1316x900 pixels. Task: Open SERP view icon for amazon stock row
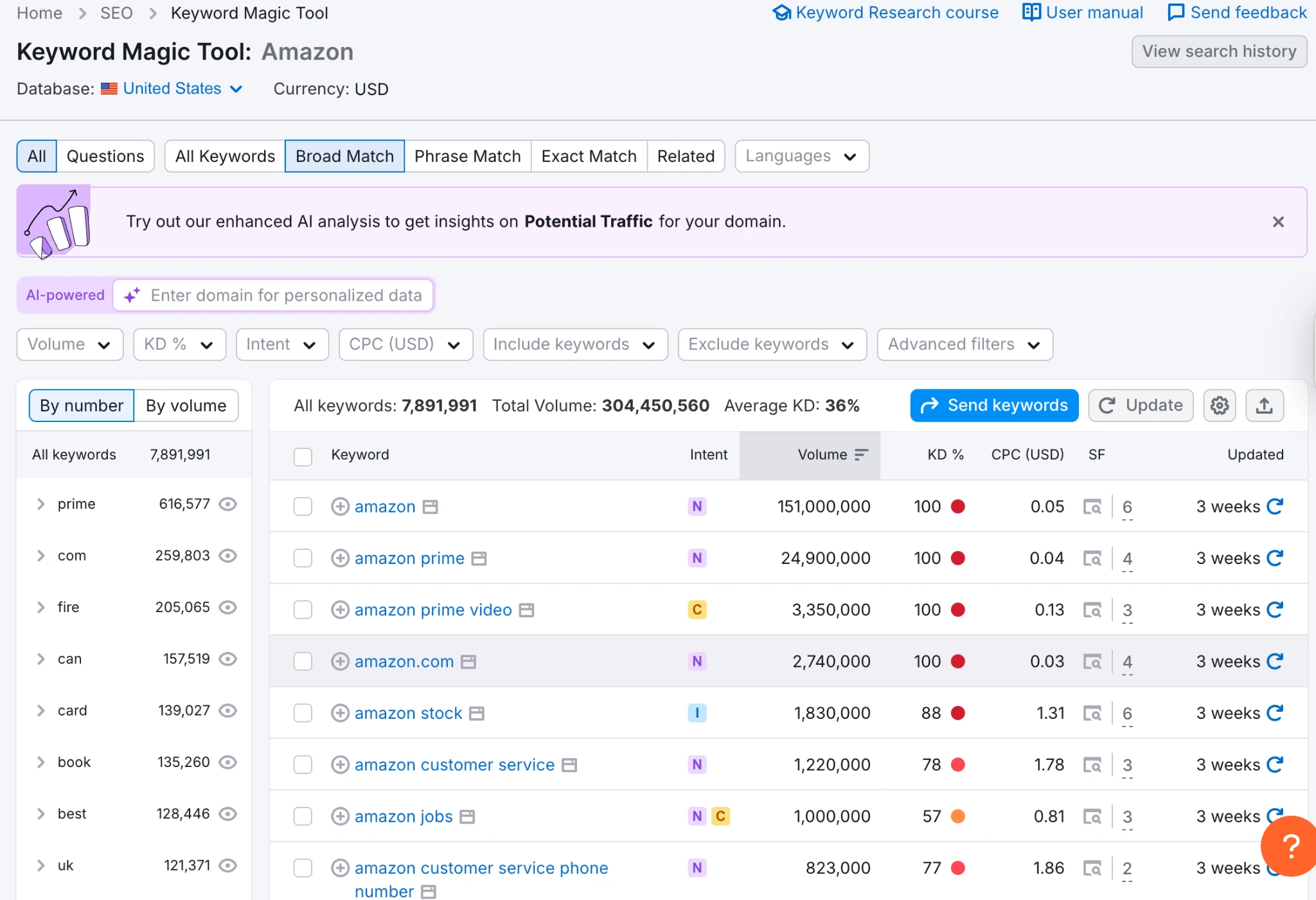1092,713
